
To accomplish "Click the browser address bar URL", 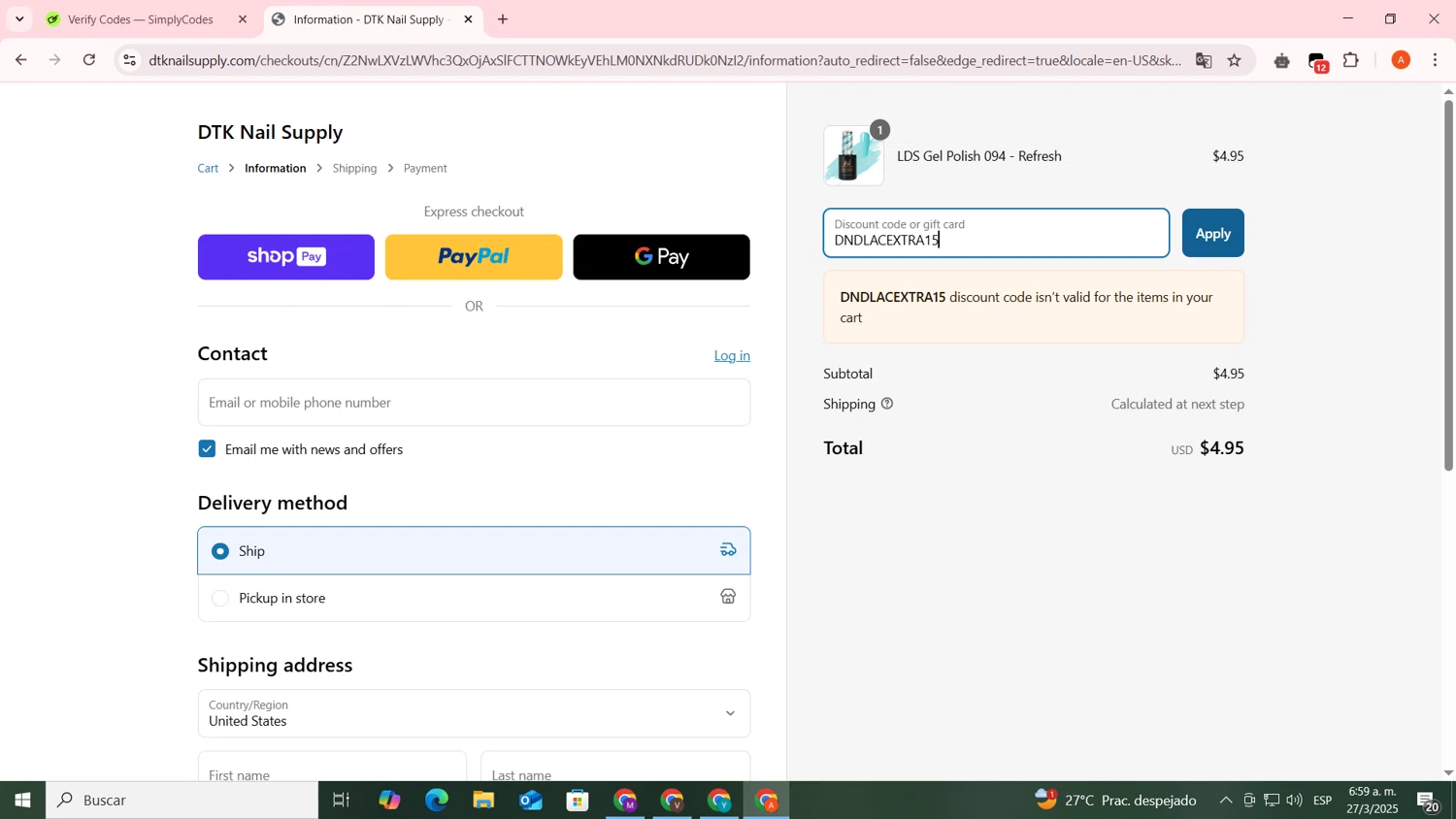I will 665,60.
